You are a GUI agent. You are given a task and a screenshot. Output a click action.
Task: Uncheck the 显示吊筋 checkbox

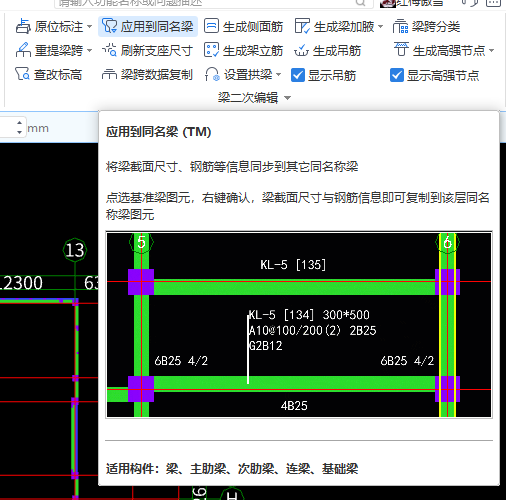pos(298,75)
